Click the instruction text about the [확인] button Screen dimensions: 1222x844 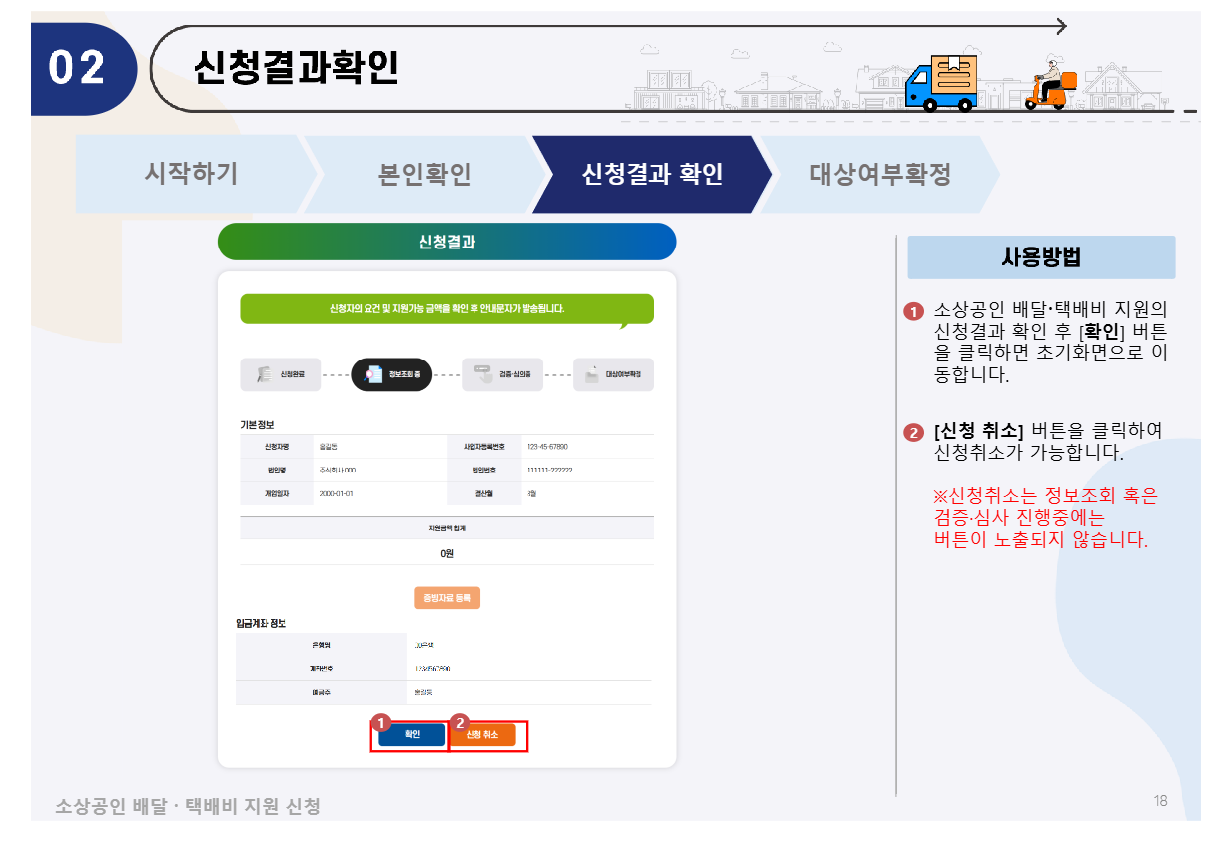1050,343
